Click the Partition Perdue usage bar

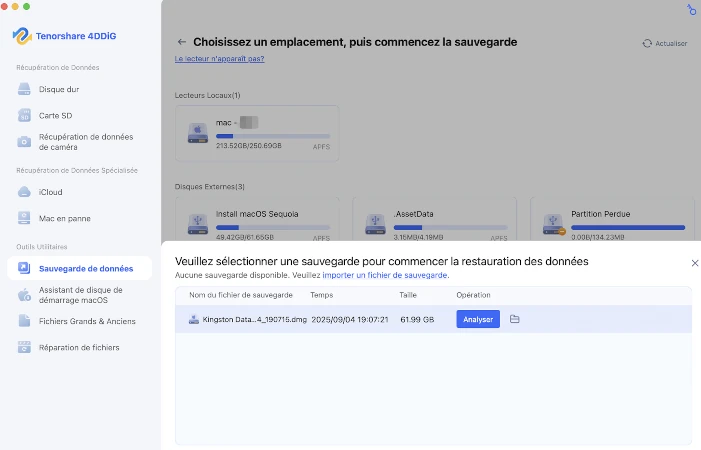pyautogui.click(x=628, y=227)
